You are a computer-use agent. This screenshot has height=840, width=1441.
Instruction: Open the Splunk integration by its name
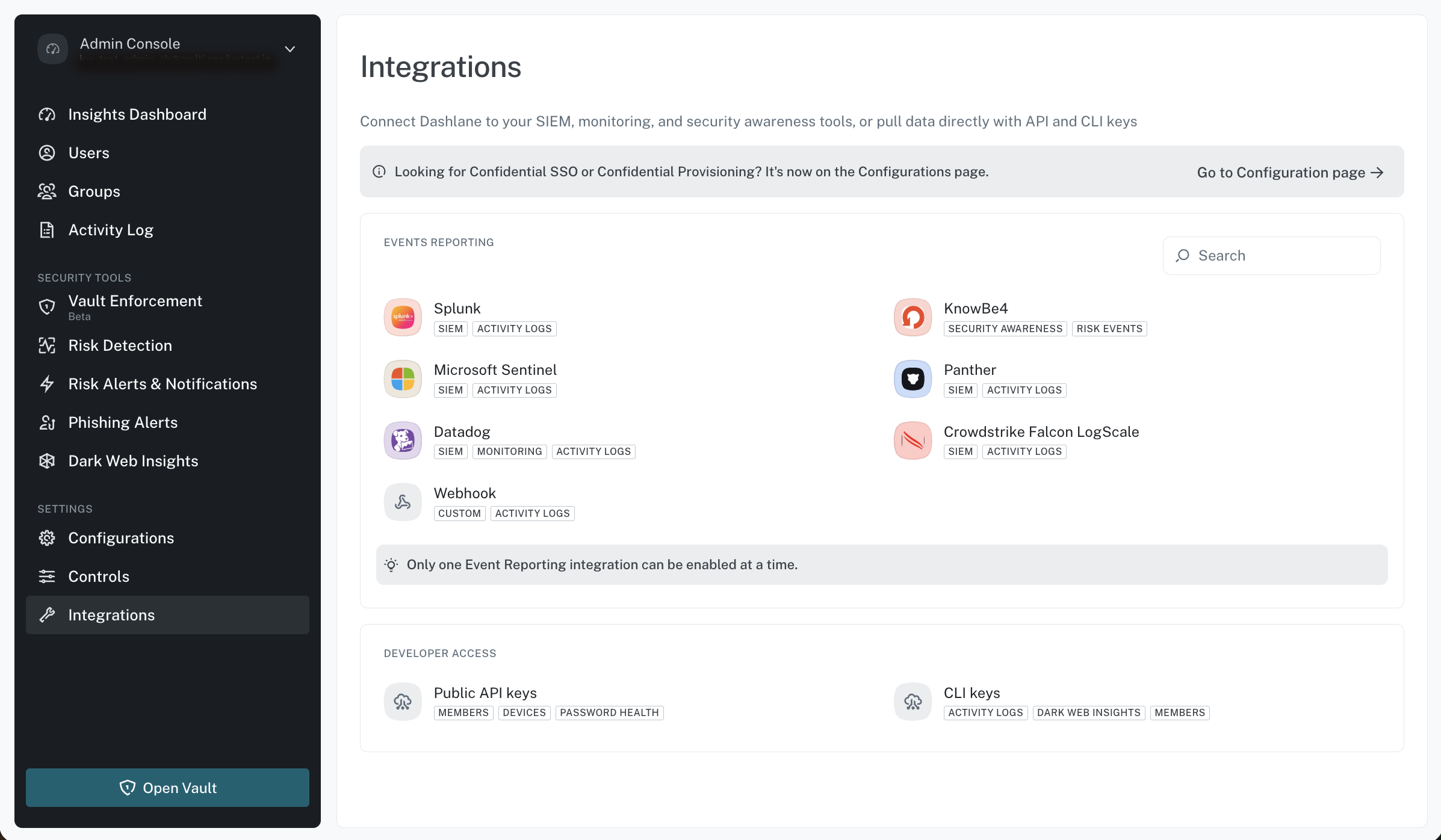pyautogui.click(x=457, y=309)
